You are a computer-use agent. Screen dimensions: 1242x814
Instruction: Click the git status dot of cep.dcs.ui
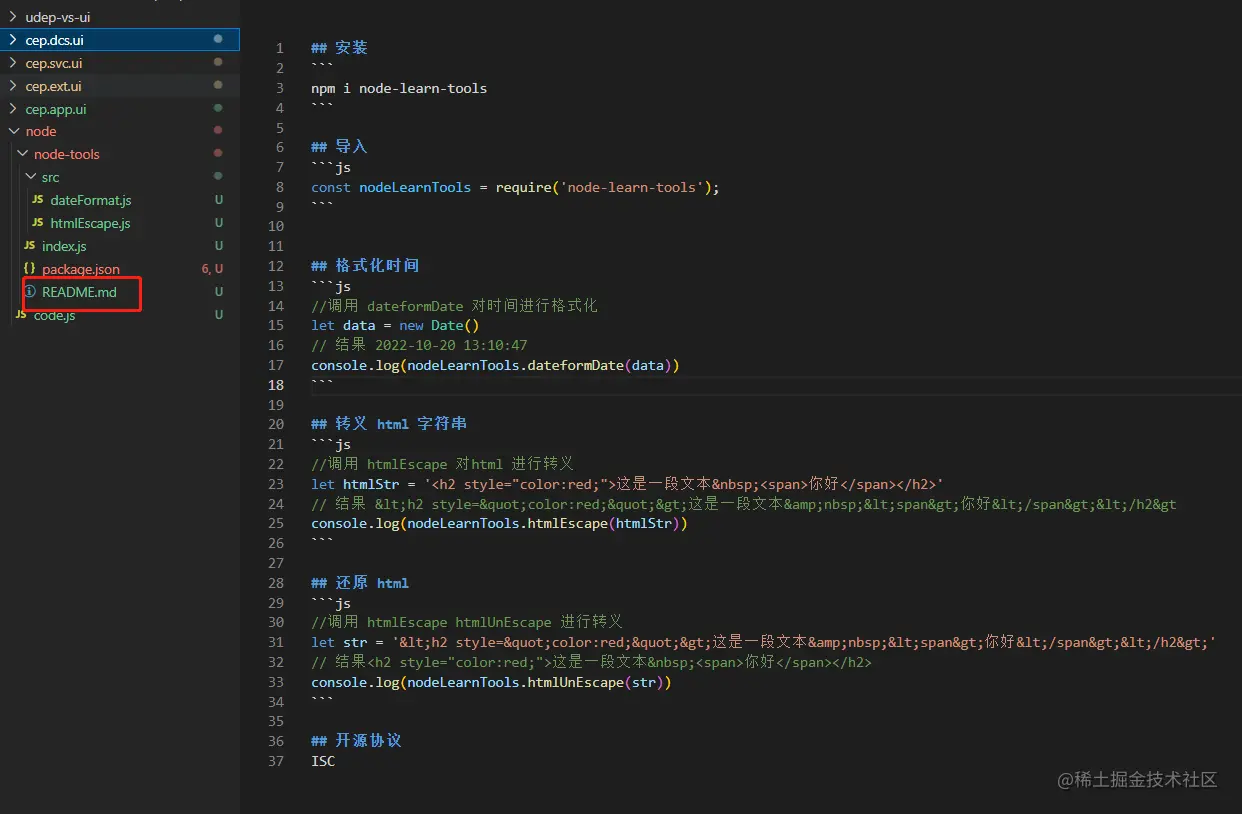[218, 40]
